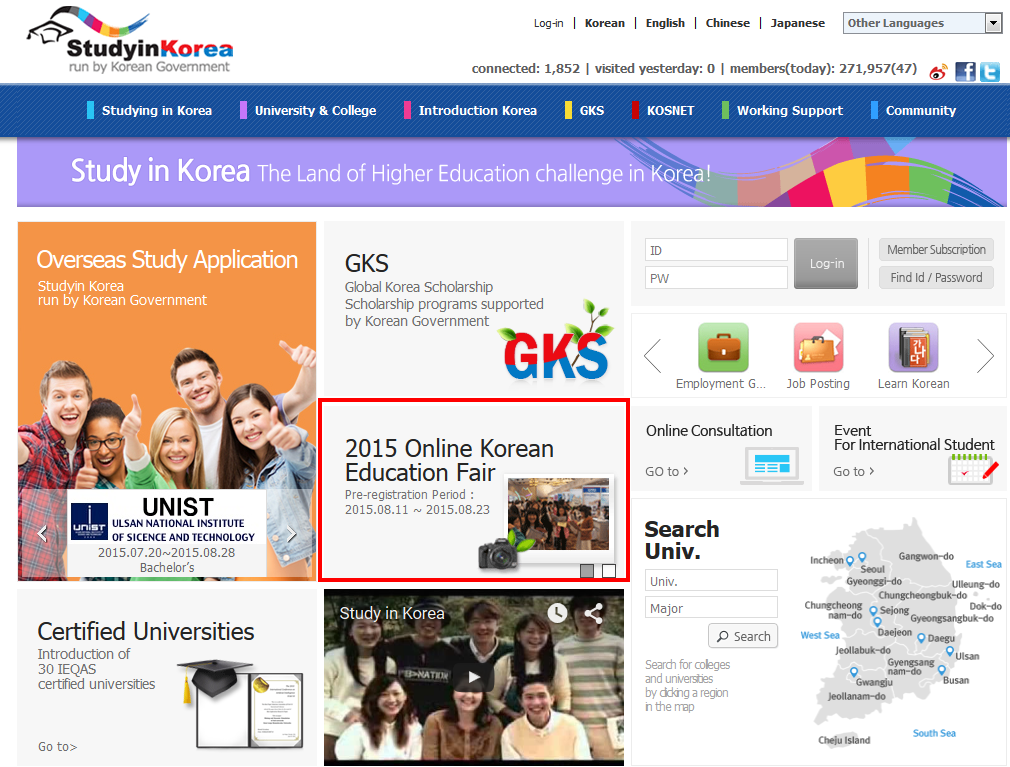This screenshot has width=1010, height=767.
Task: Open the Other Languages dropdown
Action: coord(922,23)
